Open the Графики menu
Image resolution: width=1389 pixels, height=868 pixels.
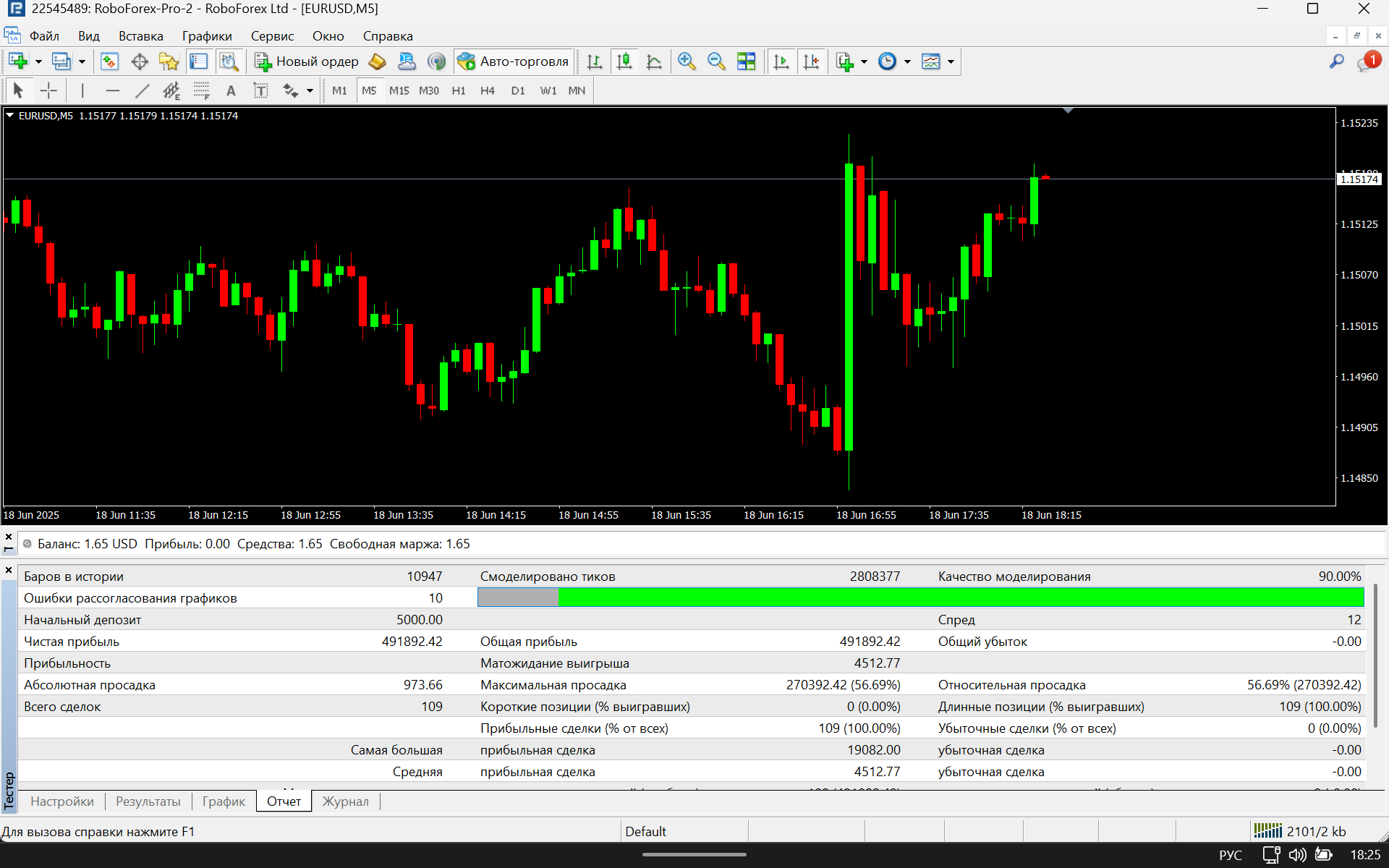point(207,36)
